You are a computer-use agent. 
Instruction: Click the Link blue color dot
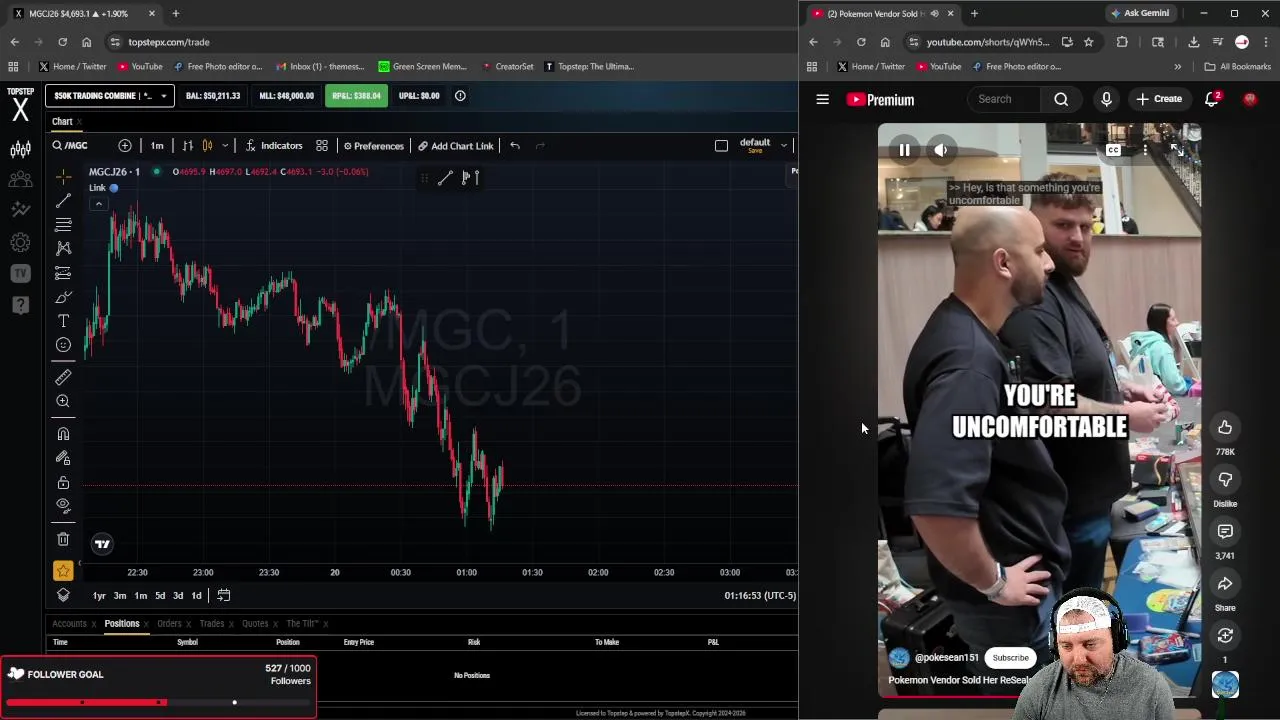[113, 188]
